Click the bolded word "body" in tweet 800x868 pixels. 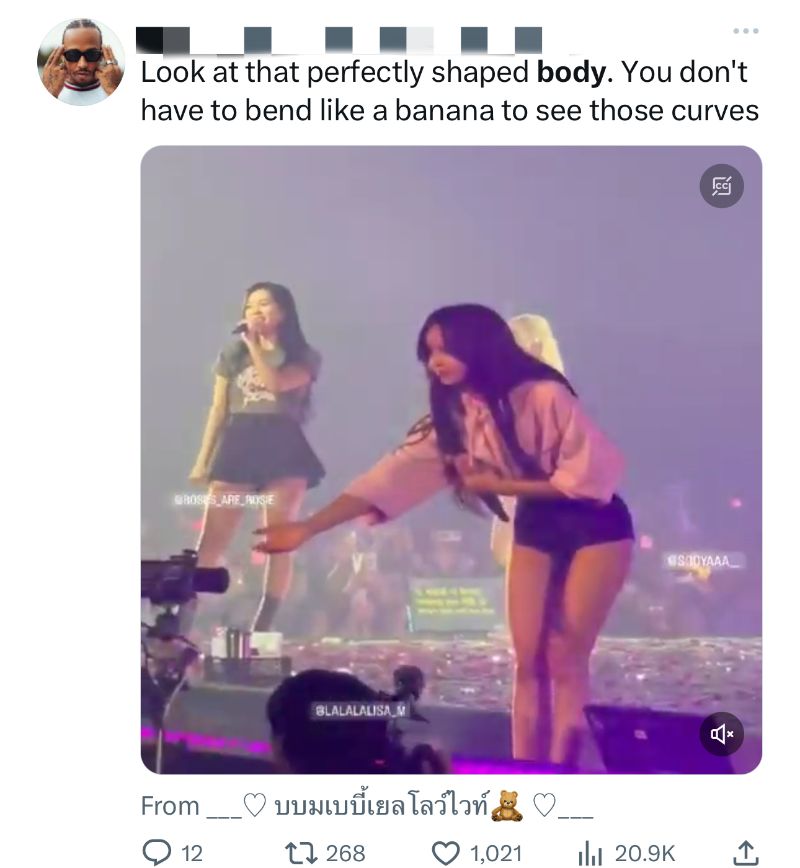pyautogui.click(x=572, y=73)
